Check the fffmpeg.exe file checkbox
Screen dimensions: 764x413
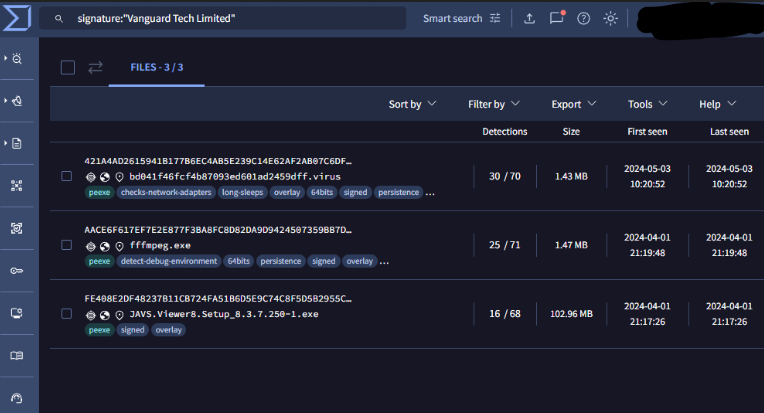(x=67, y=245)
